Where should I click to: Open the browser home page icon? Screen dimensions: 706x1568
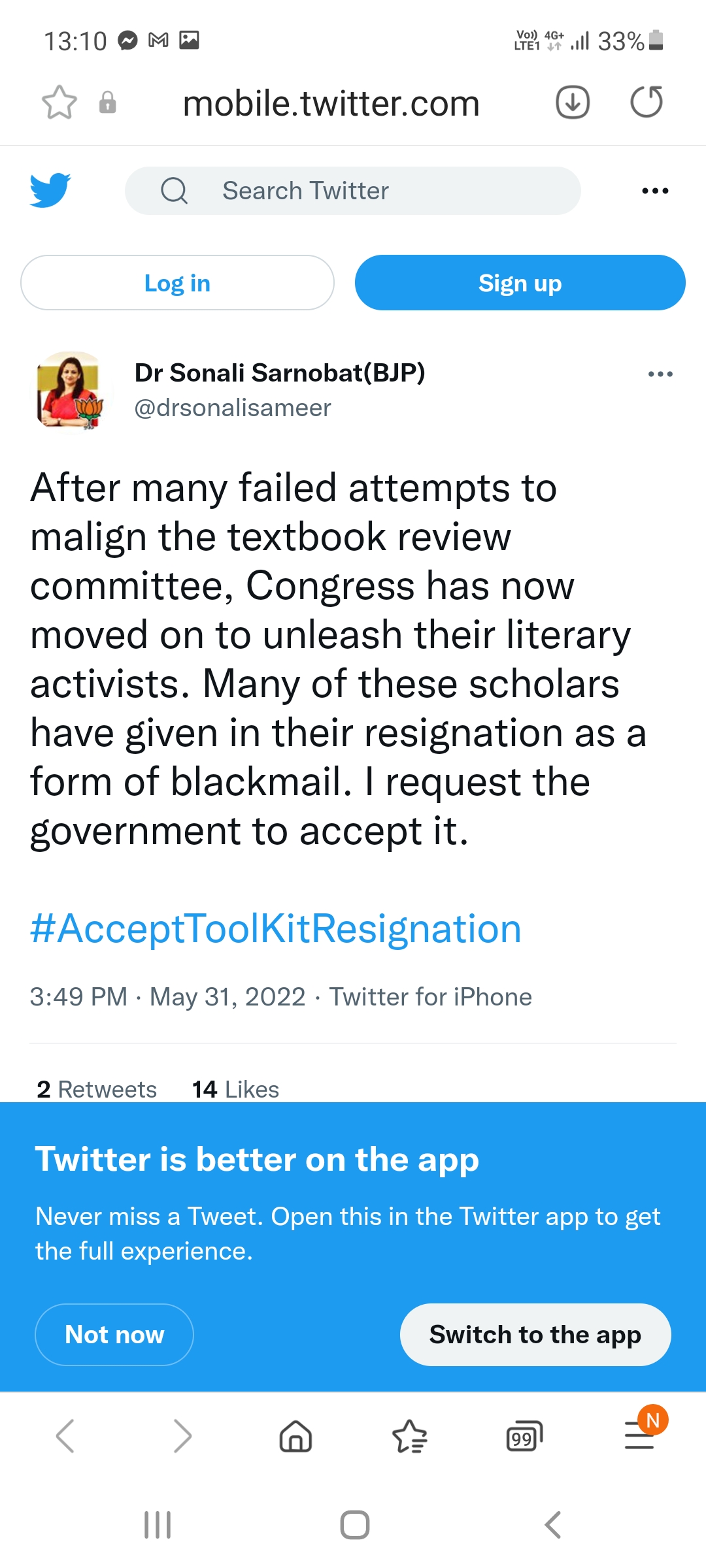click(x=295, y=1437)
